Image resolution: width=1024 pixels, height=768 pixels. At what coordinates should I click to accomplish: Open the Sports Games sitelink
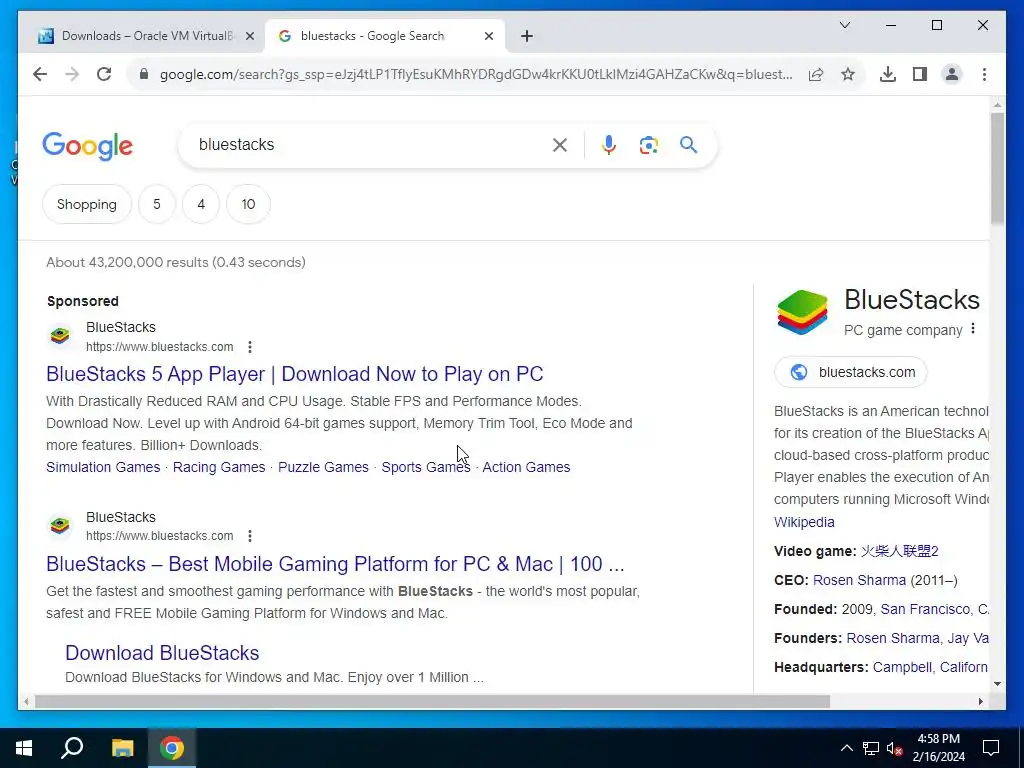(x=426, y=467)
